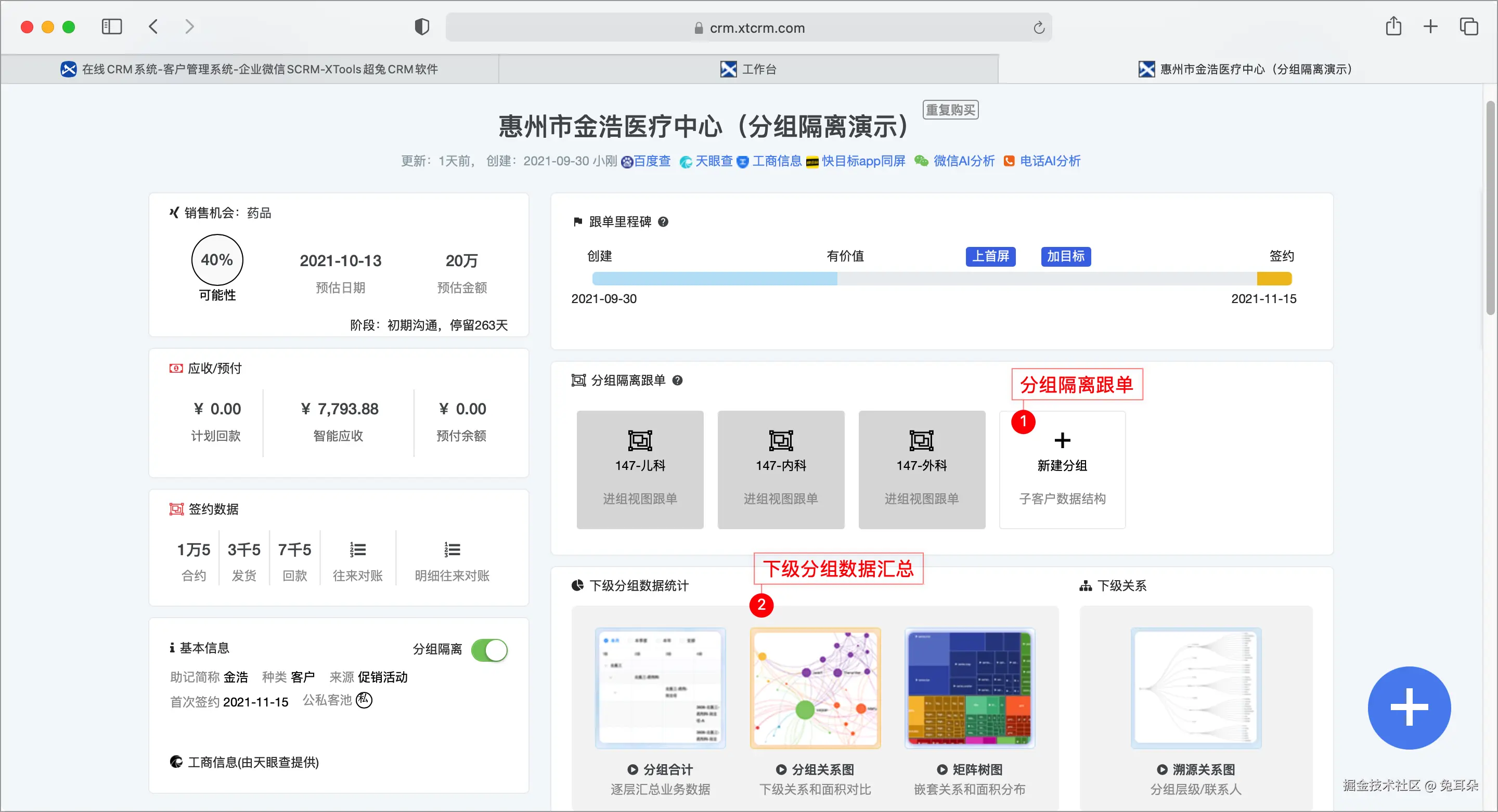Screen dimensions: 1498x812
Task: Click the blue floating plus button
Action: (1409, 708)
